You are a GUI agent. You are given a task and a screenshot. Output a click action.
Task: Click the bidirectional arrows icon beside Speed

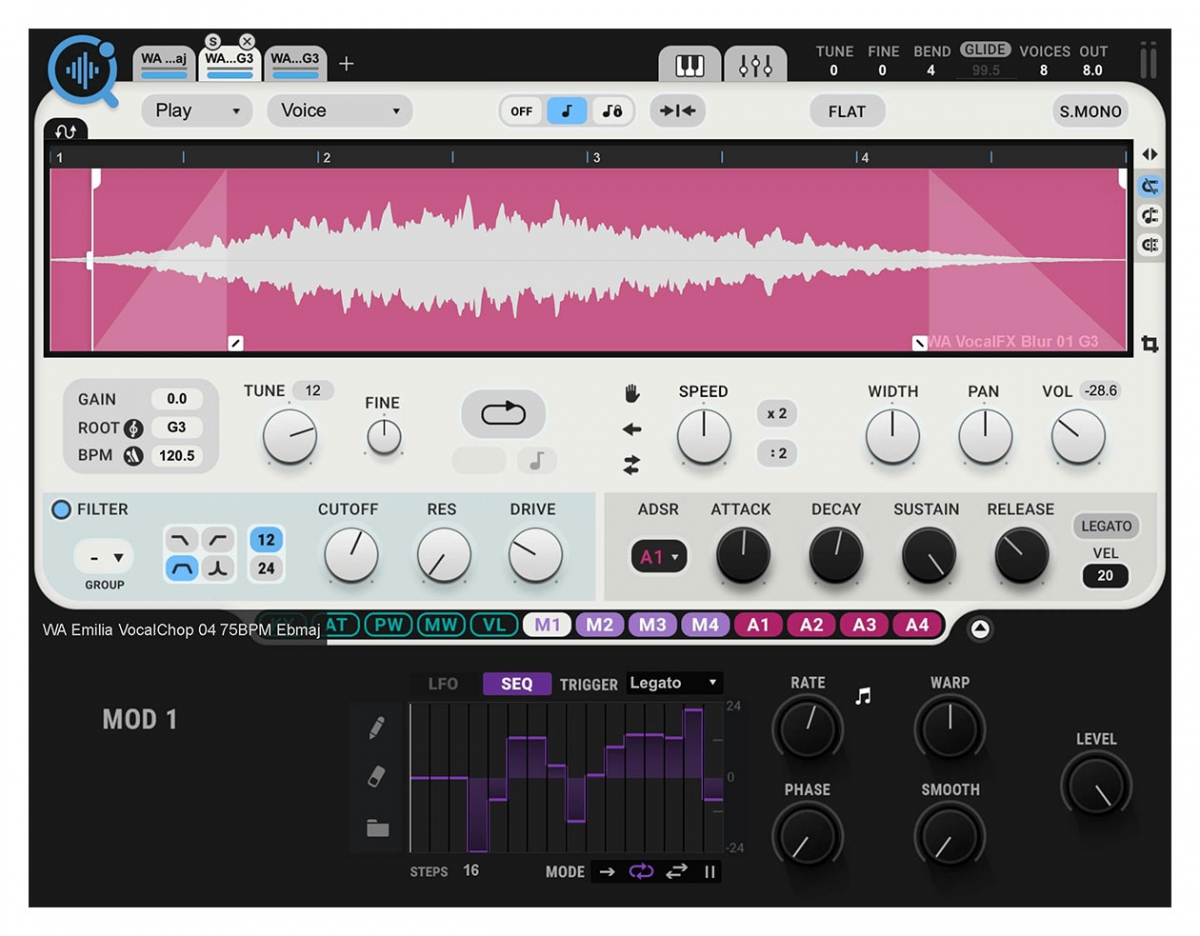coord(632,465)
